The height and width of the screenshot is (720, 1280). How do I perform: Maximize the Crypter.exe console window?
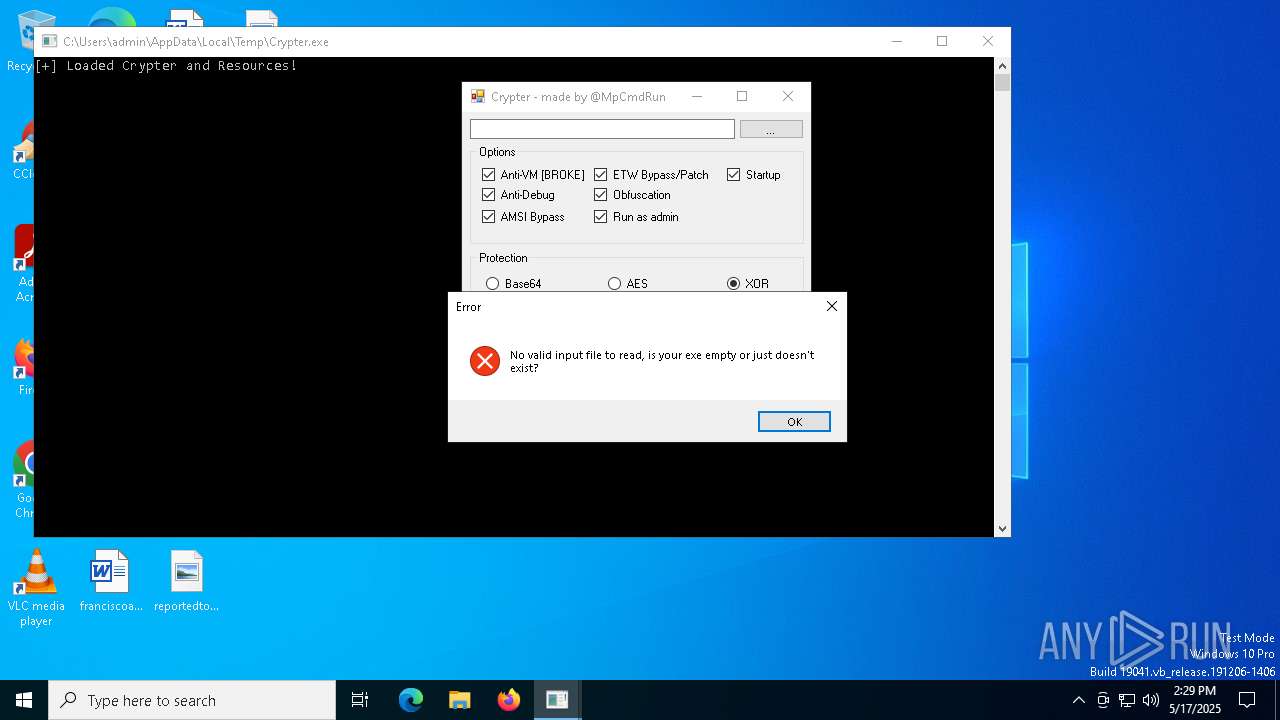click(942, 42)
